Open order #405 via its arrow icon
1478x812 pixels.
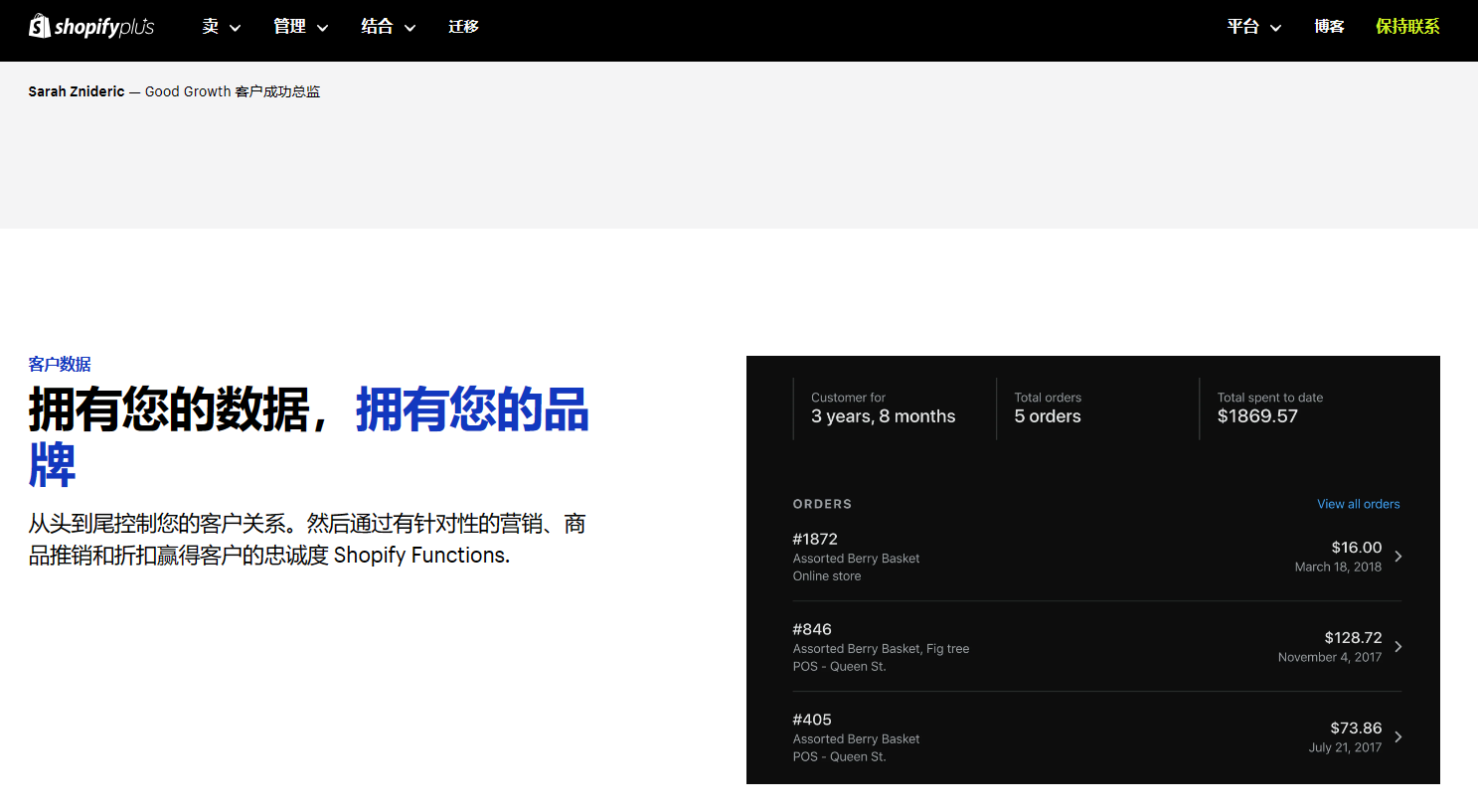[1398, 736]
